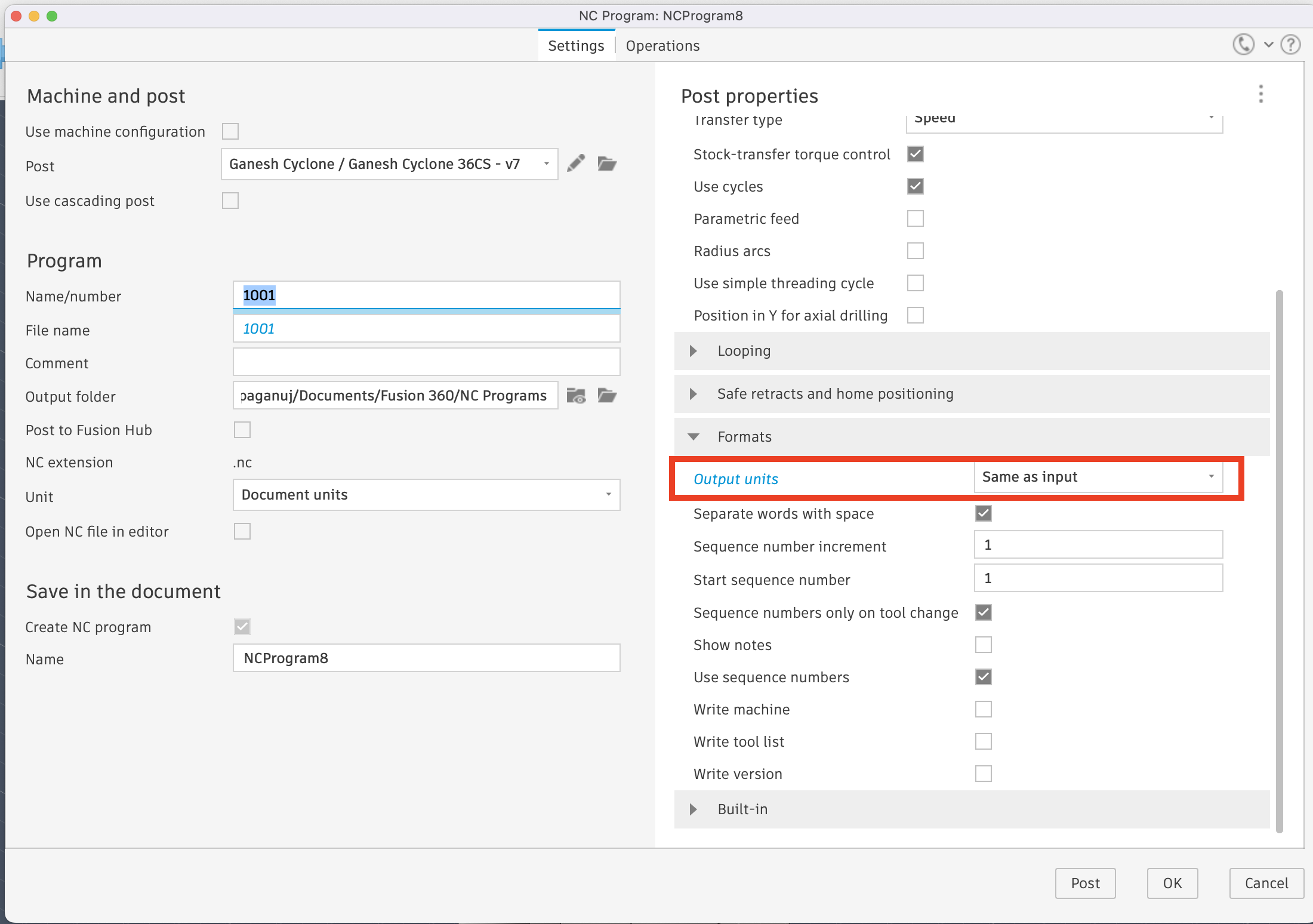This screenshot has width=1313, height=924.
Task: Switch to the Operations tab
Action: 662,46
